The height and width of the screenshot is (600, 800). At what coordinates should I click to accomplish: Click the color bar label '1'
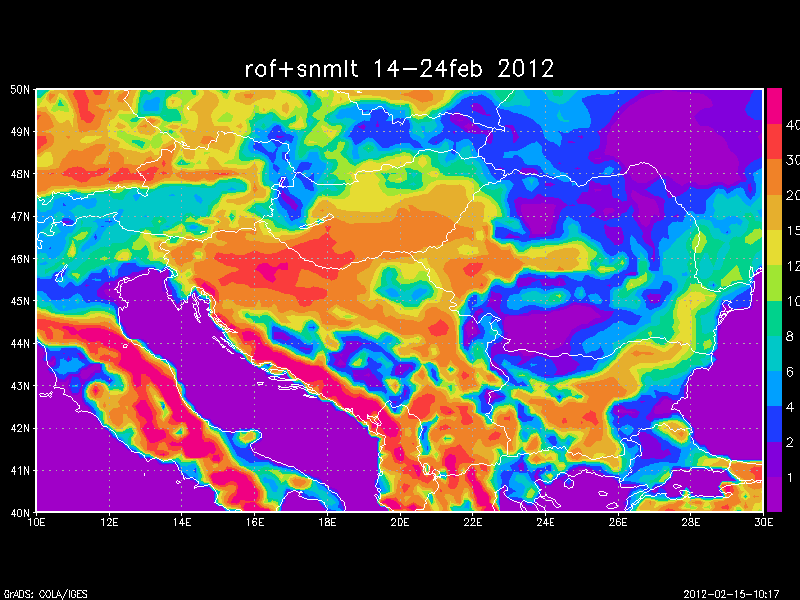click(790, 478)
